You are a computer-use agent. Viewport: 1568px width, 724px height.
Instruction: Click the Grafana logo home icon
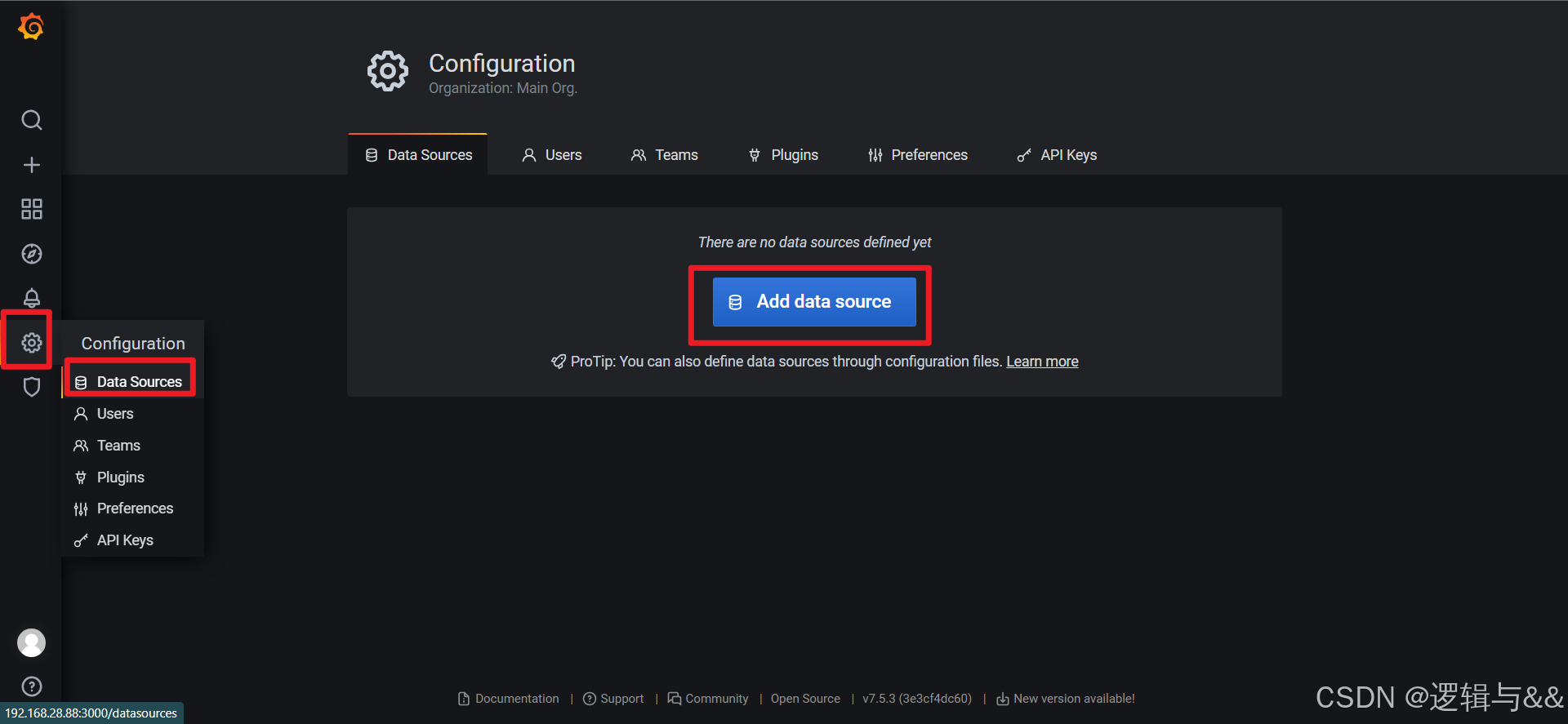pos(31,27)
